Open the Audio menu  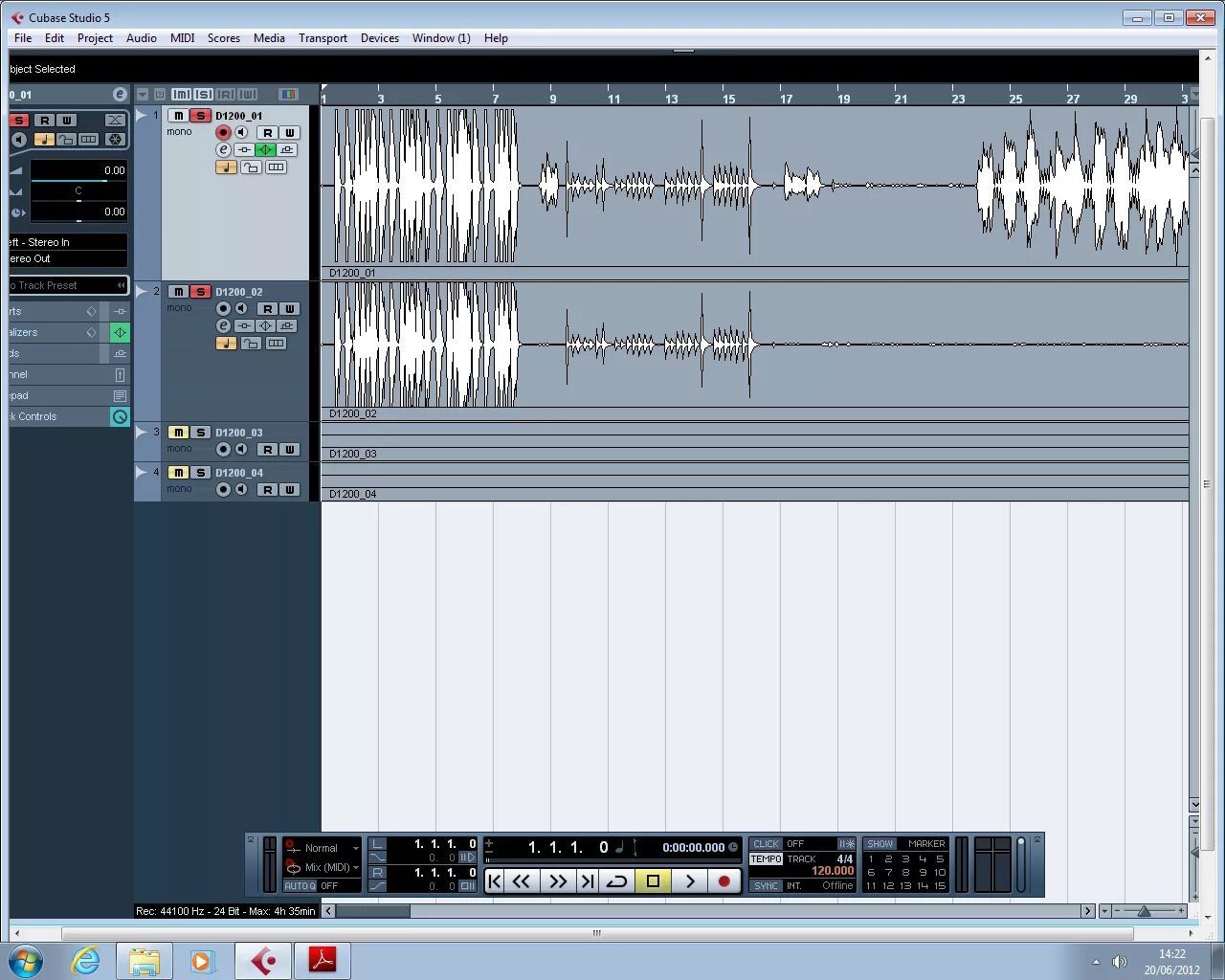(x=142, y=38)
